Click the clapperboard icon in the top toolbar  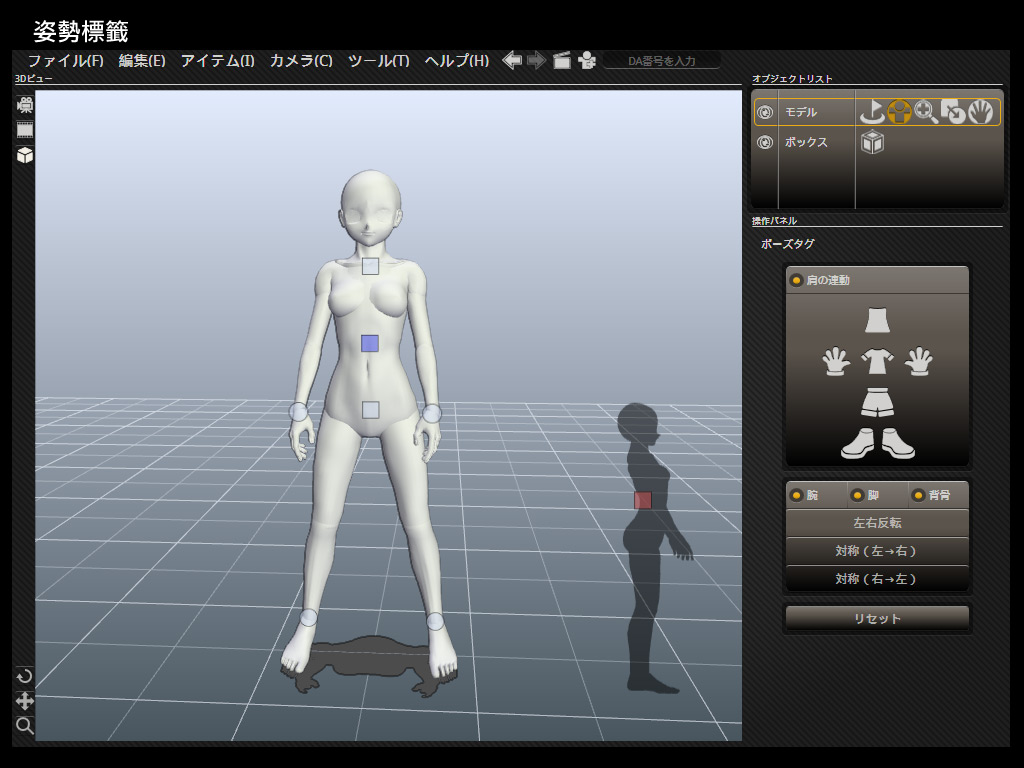pyautogui.click(x=562, y=60)
